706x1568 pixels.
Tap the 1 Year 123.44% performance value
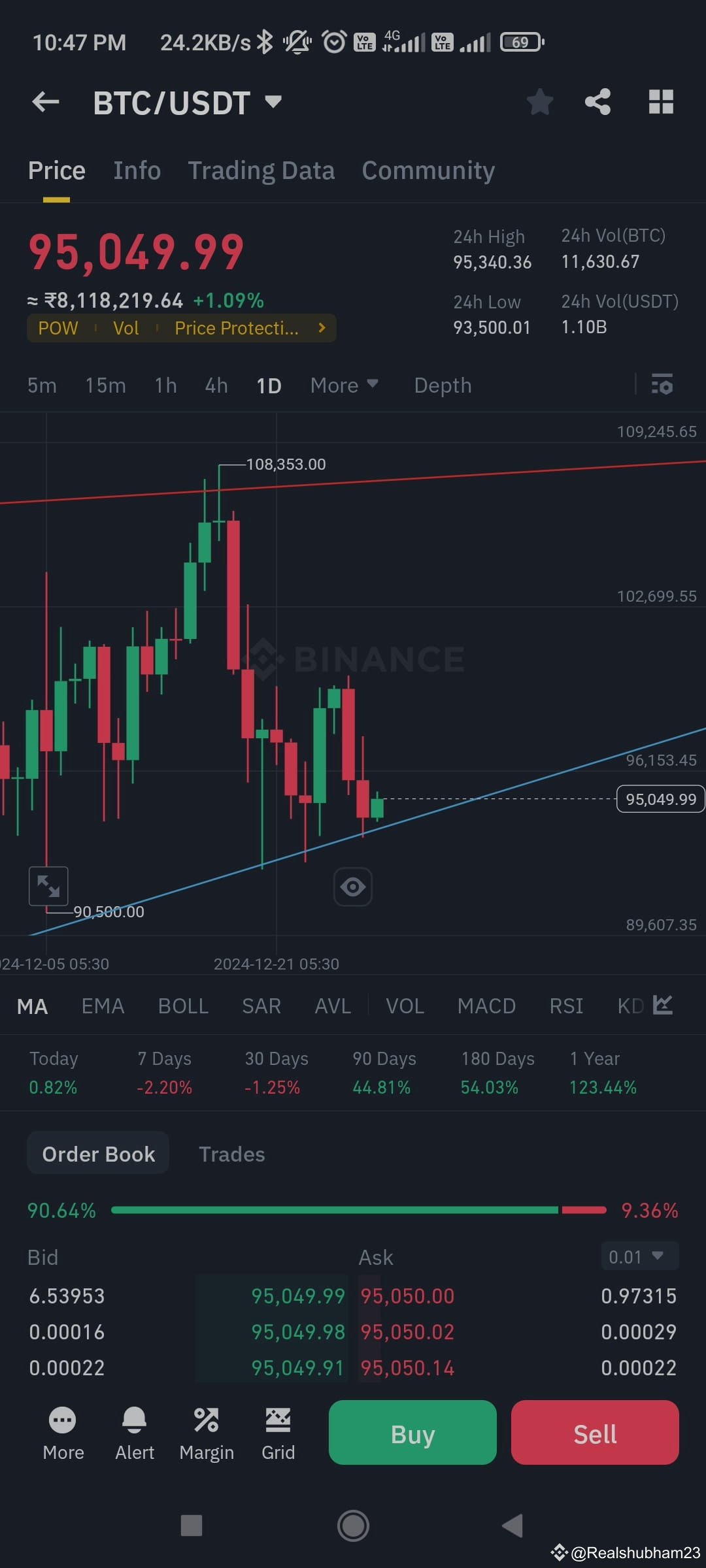[x=603, y=1088]
